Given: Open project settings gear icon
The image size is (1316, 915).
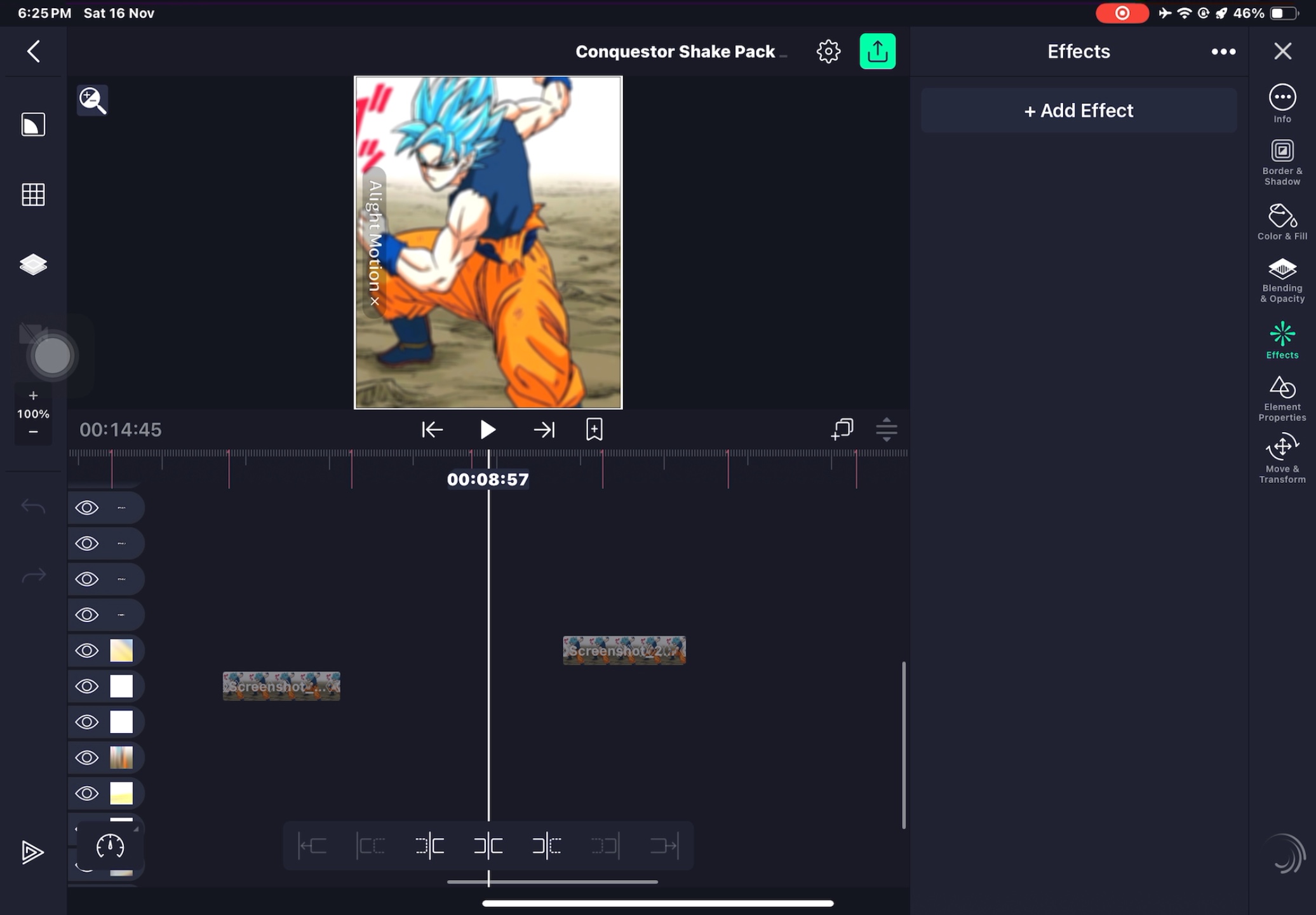Looking at the screenshot, I should coord(828,51).
